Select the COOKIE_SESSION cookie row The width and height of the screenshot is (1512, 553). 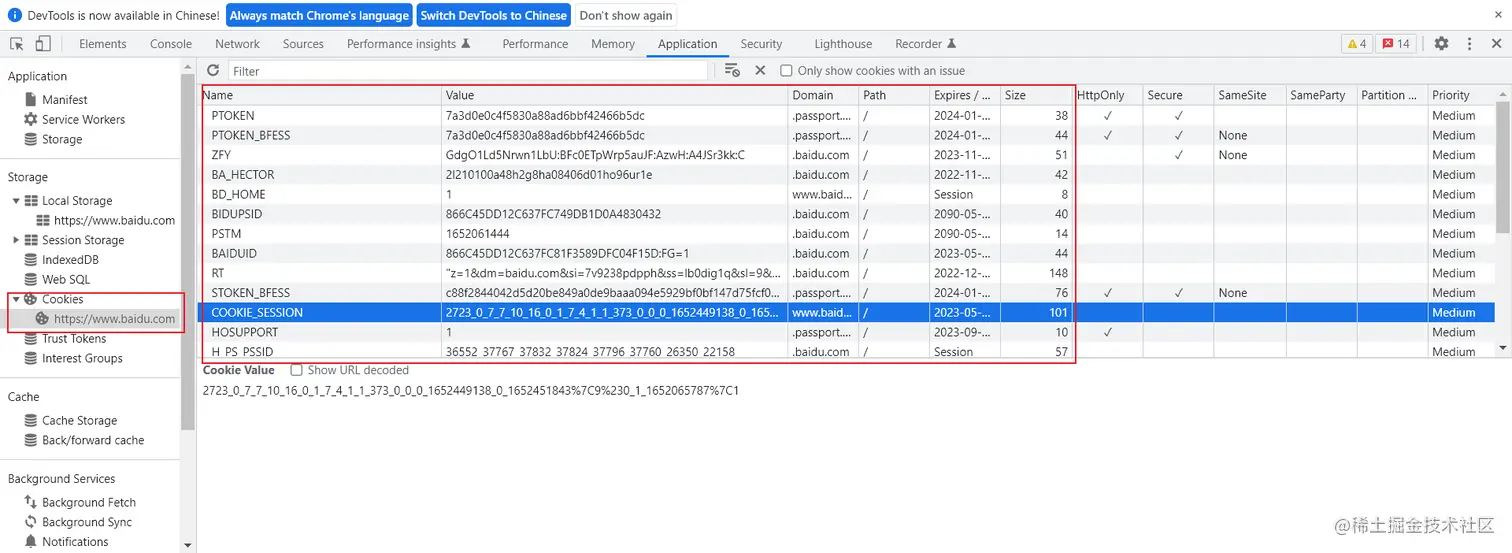pyautogui.click(x=847, y=312)
